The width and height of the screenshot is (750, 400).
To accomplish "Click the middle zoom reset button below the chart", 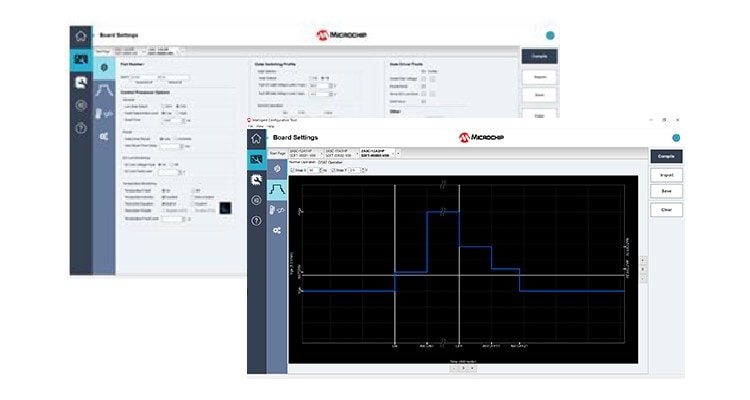I will (463, 368).
